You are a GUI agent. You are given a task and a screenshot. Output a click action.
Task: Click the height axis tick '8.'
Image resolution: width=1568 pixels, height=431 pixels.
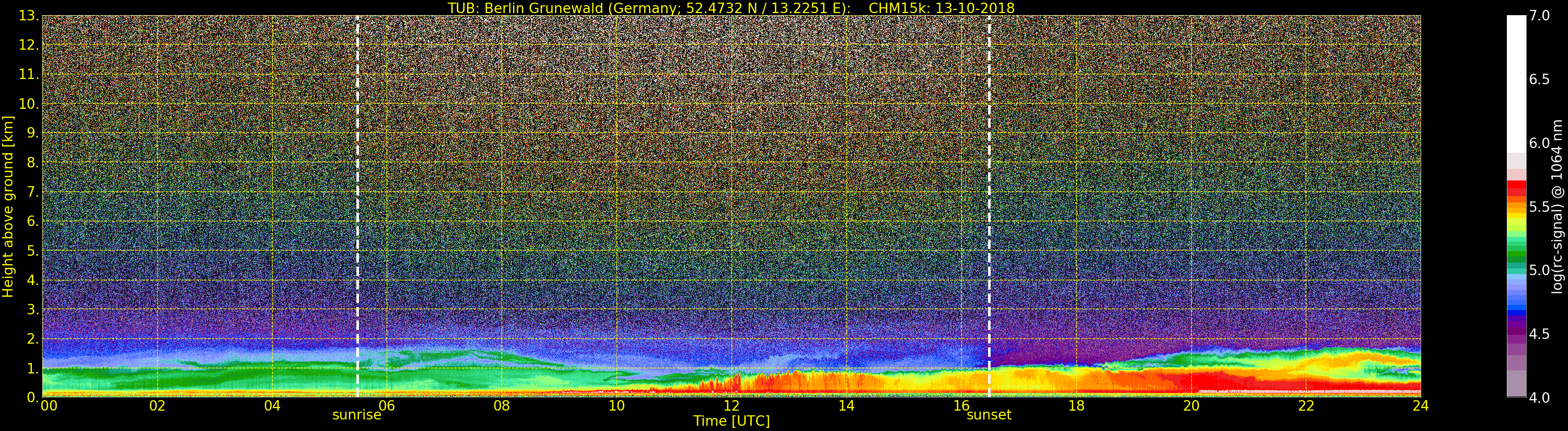point(32,163)
